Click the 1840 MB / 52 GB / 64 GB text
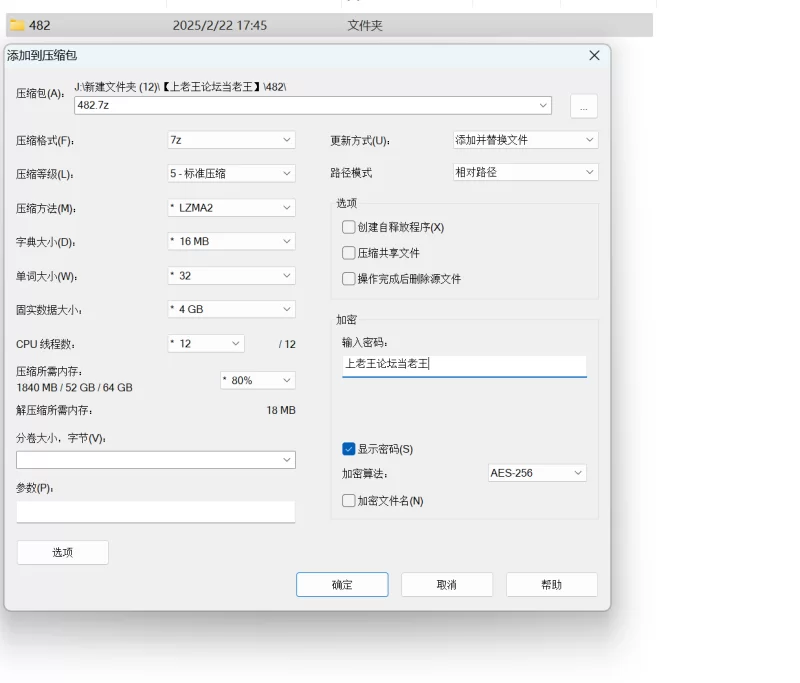This screenshot has width=800, height=683. (x=74, y=388)
